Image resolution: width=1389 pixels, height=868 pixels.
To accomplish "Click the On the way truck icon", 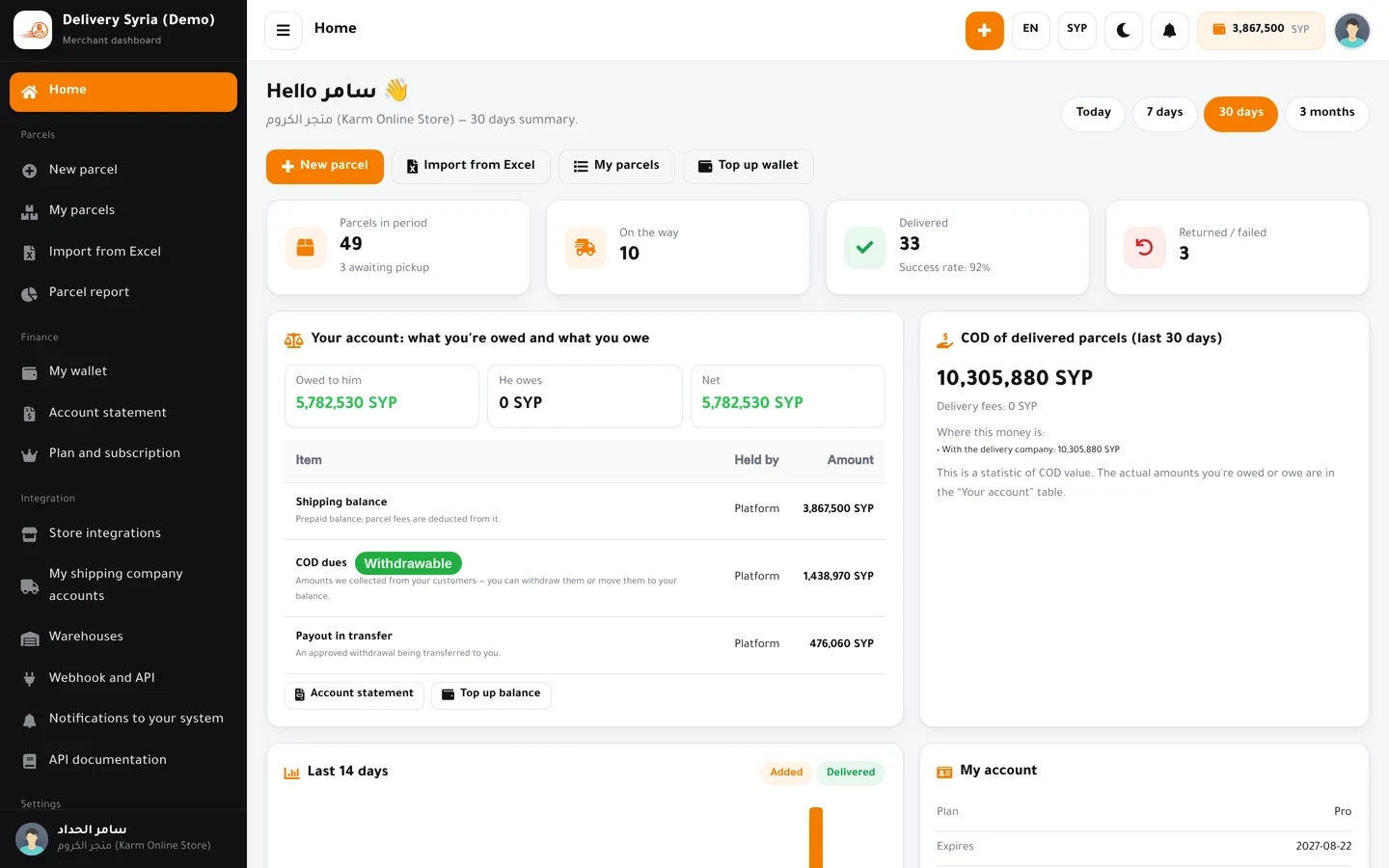I will 586,248.
